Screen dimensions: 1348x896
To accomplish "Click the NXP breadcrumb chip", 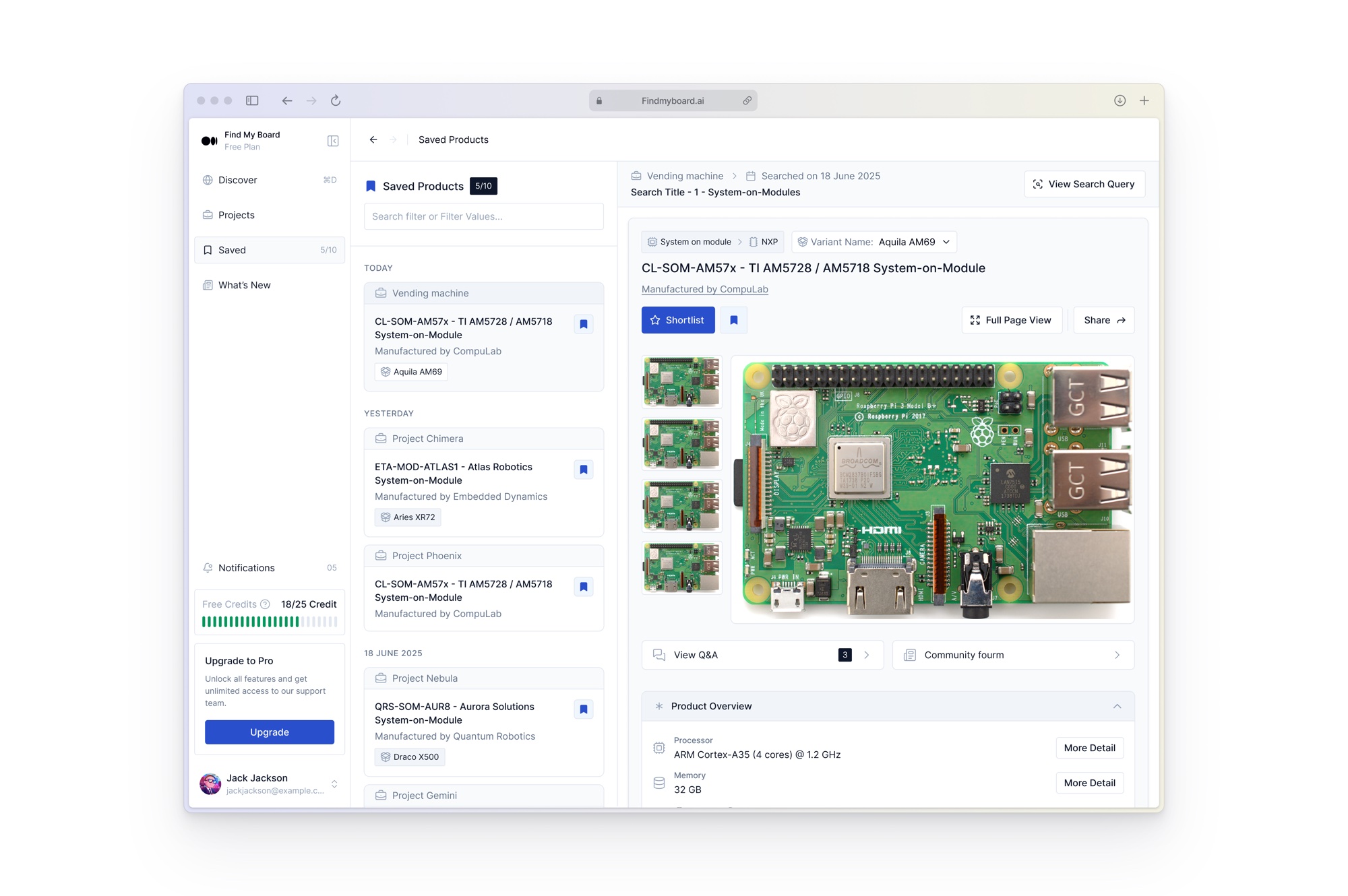I will click(x=764, y=242).
